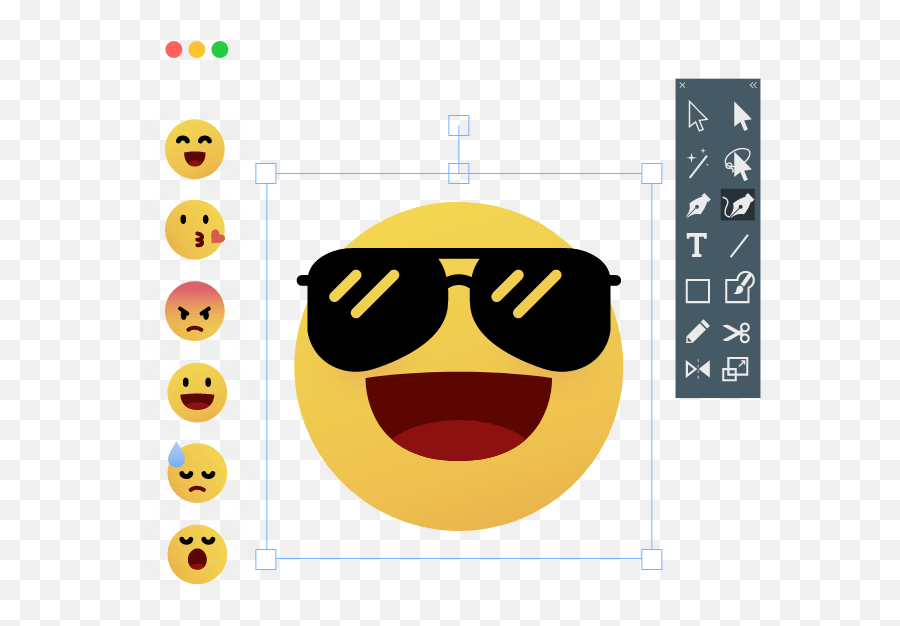
Task: Select the Rectangle shape tool
Action: click(695, 288)
